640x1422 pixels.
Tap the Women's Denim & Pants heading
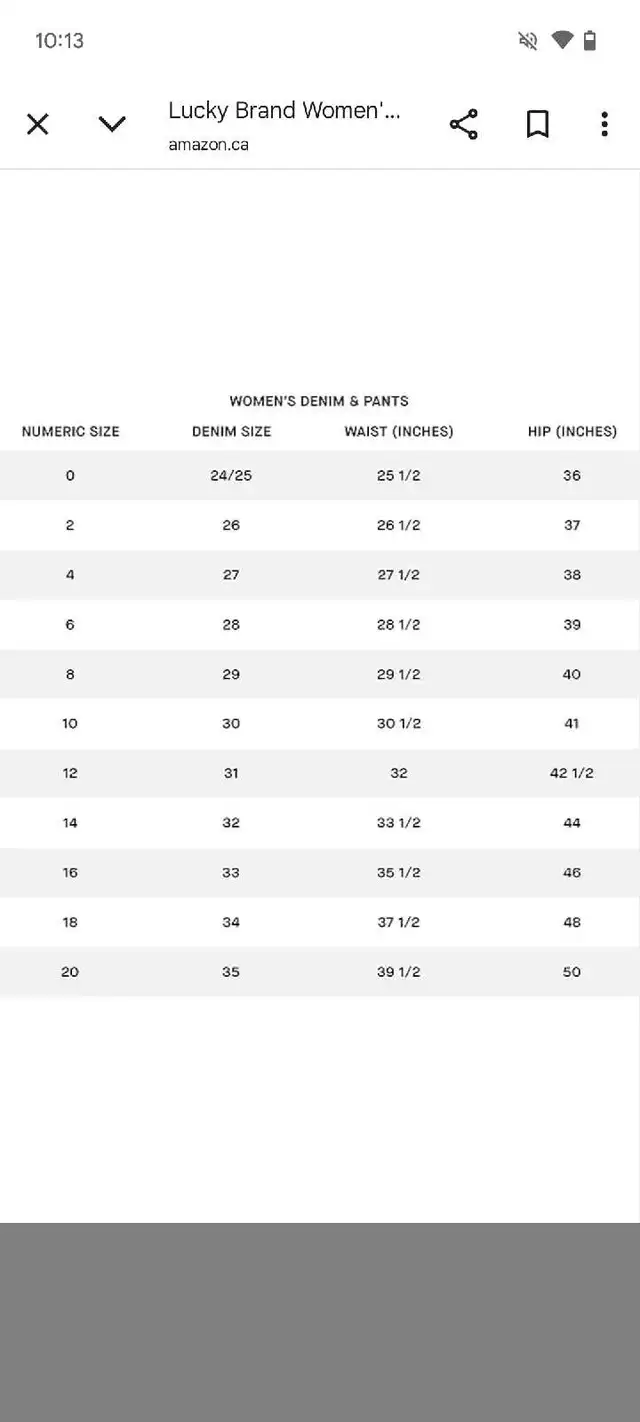(319, 401)
